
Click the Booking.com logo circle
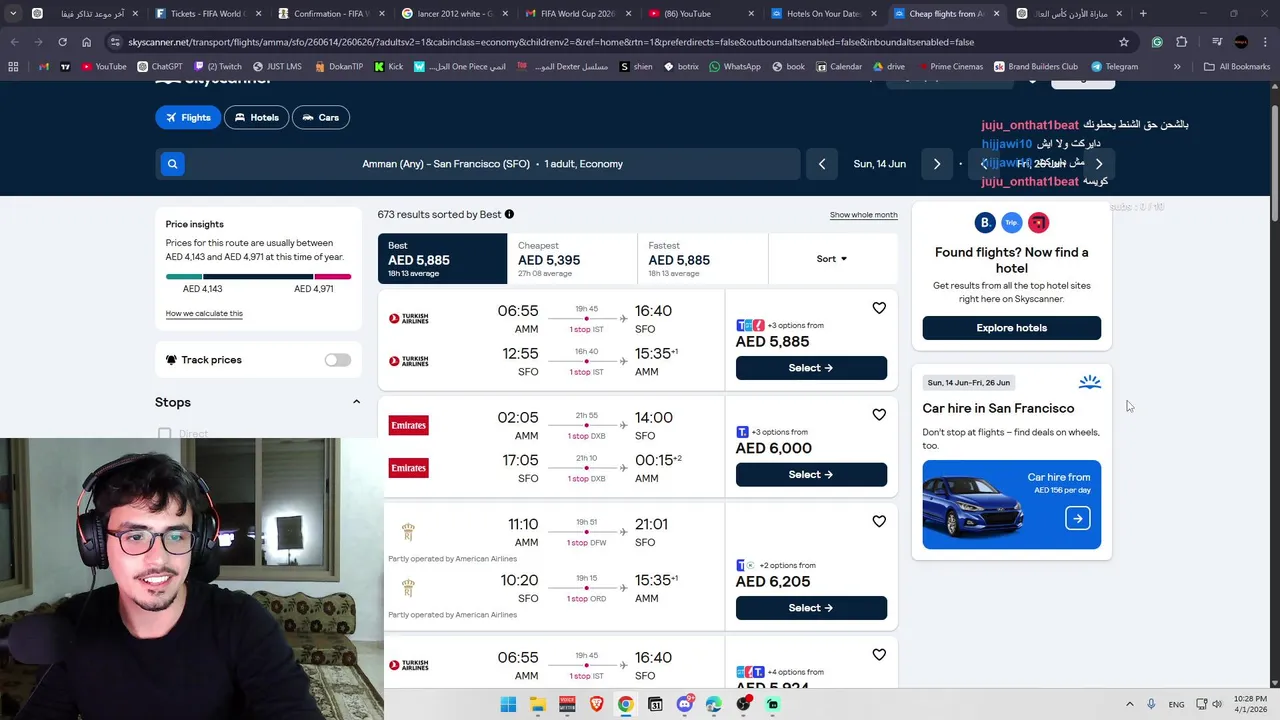(x=985, y=223)
